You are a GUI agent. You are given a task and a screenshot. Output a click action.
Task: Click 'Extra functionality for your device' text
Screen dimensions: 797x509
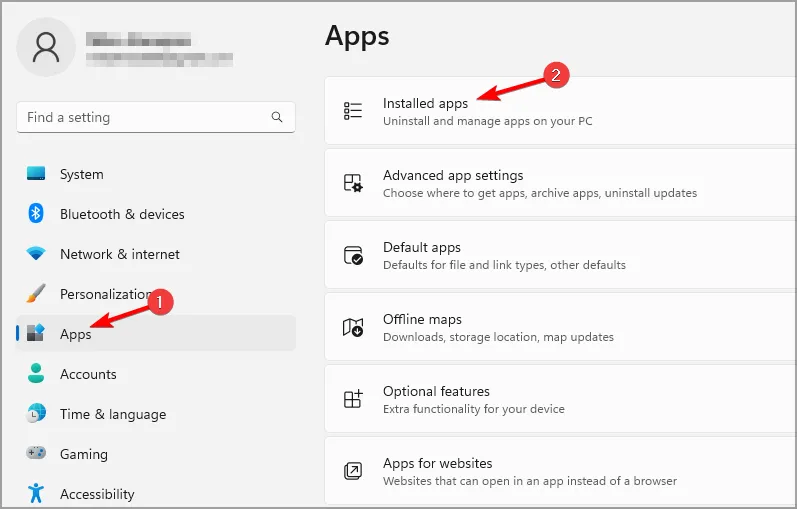point(474,409)
